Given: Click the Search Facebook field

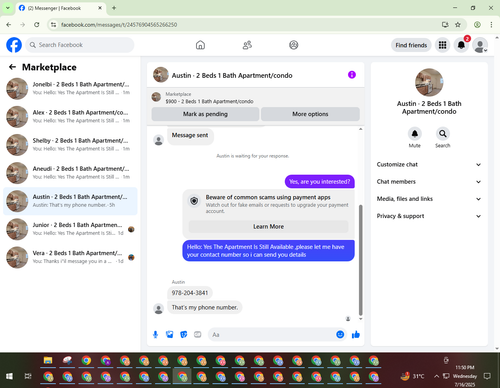Looking at the screenshot, I should 80,45.
